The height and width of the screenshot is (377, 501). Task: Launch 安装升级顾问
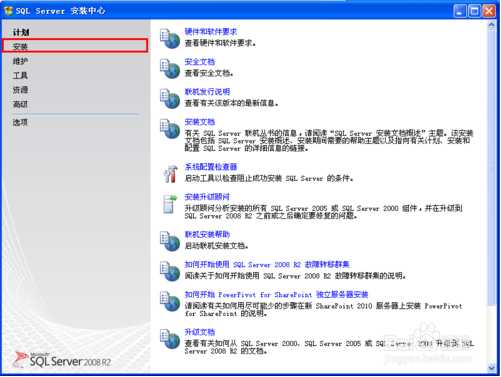[x=207, y=197]
